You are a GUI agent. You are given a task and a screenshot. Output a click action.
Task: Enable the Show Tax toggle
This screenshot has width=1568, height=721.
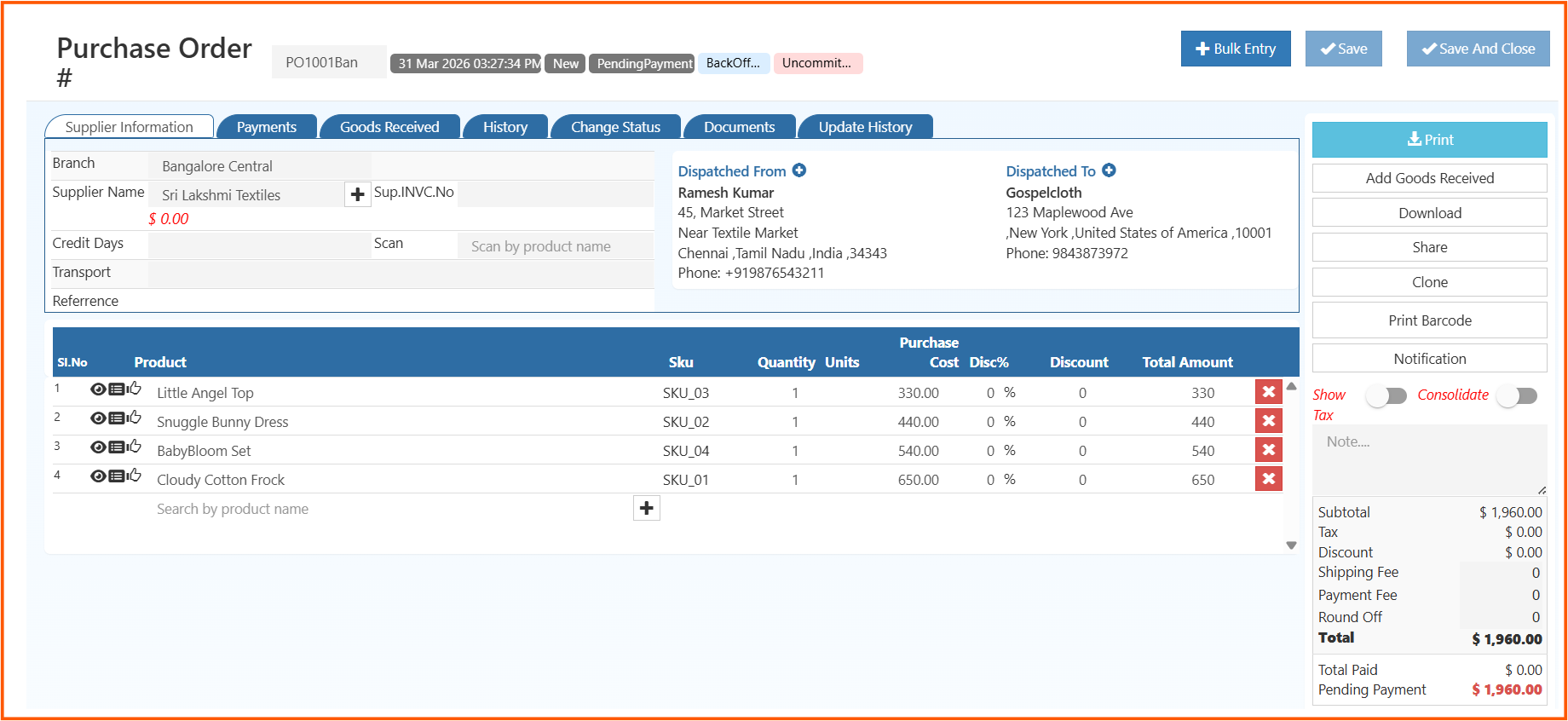pyautogui.click(x=1386, y=396)
